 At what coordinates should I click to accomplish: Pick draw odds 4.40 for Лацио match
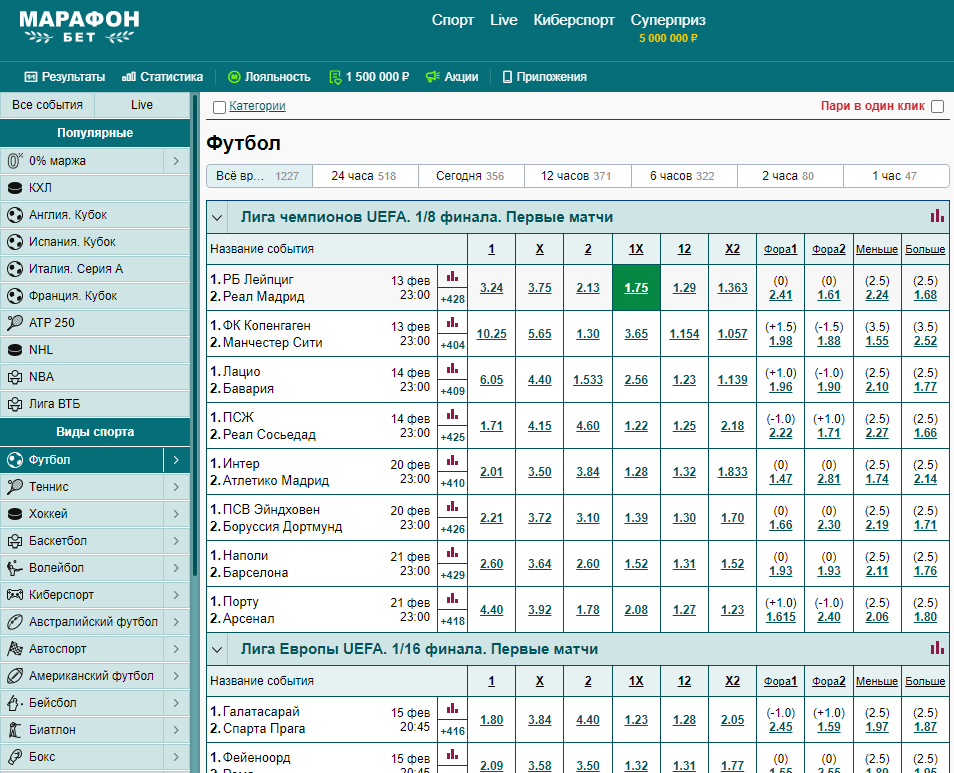pyautogui.click(x=540, y=380)
